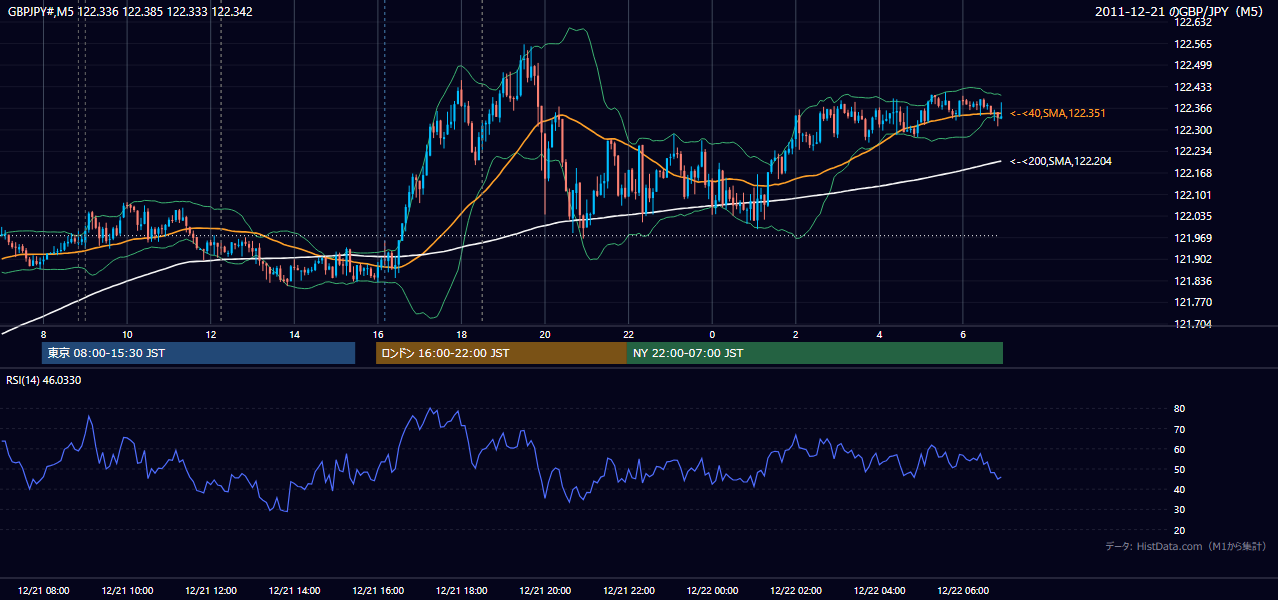Click RSI axis level 20

point(1180,530)
